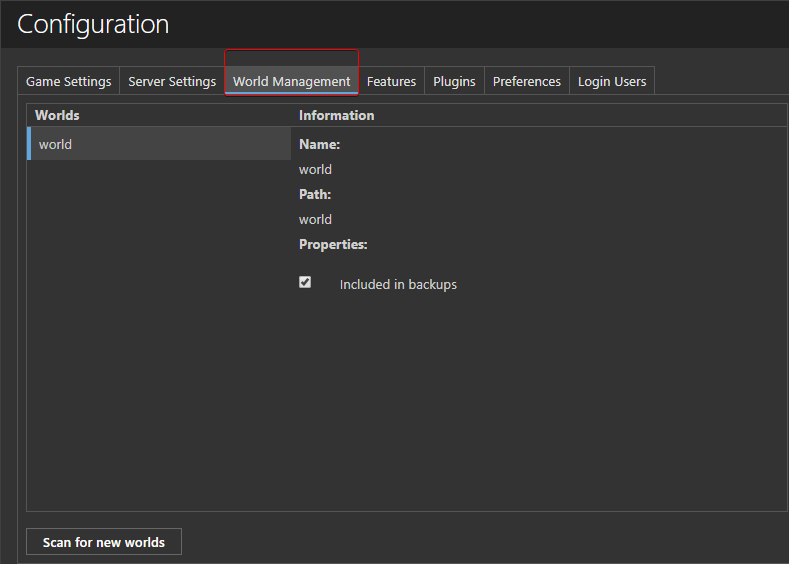
Task: Select the World Management tab
Action: coord(291,81)
